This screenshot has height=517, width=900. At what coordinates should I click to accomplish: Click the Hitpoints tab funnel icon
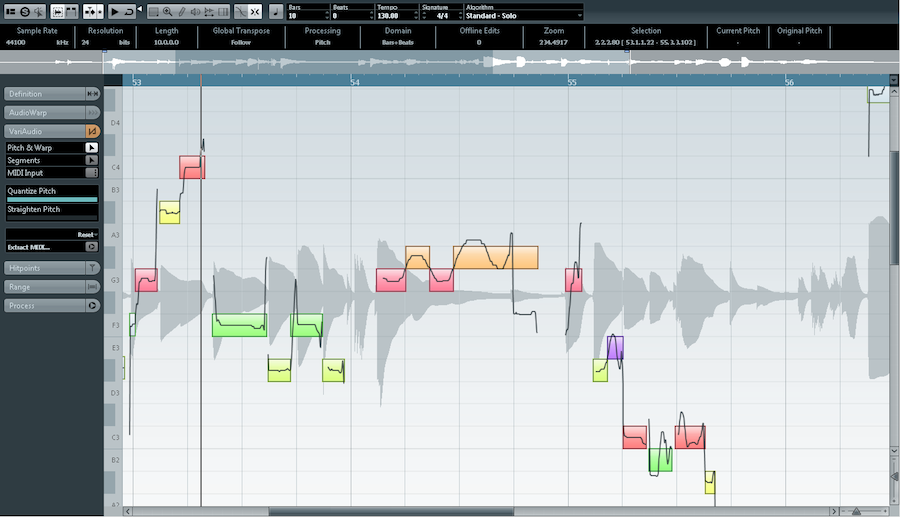(92, 268)
